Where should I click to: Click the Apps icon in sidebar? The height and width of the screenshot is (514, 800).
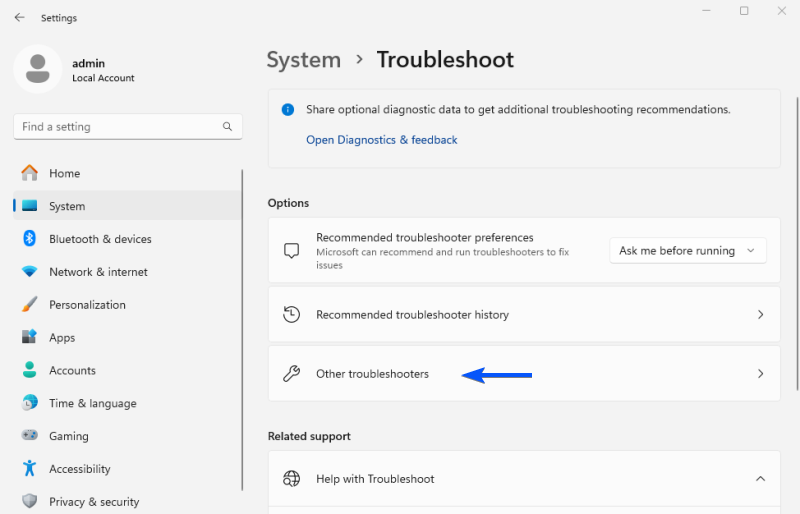point(30,338)
